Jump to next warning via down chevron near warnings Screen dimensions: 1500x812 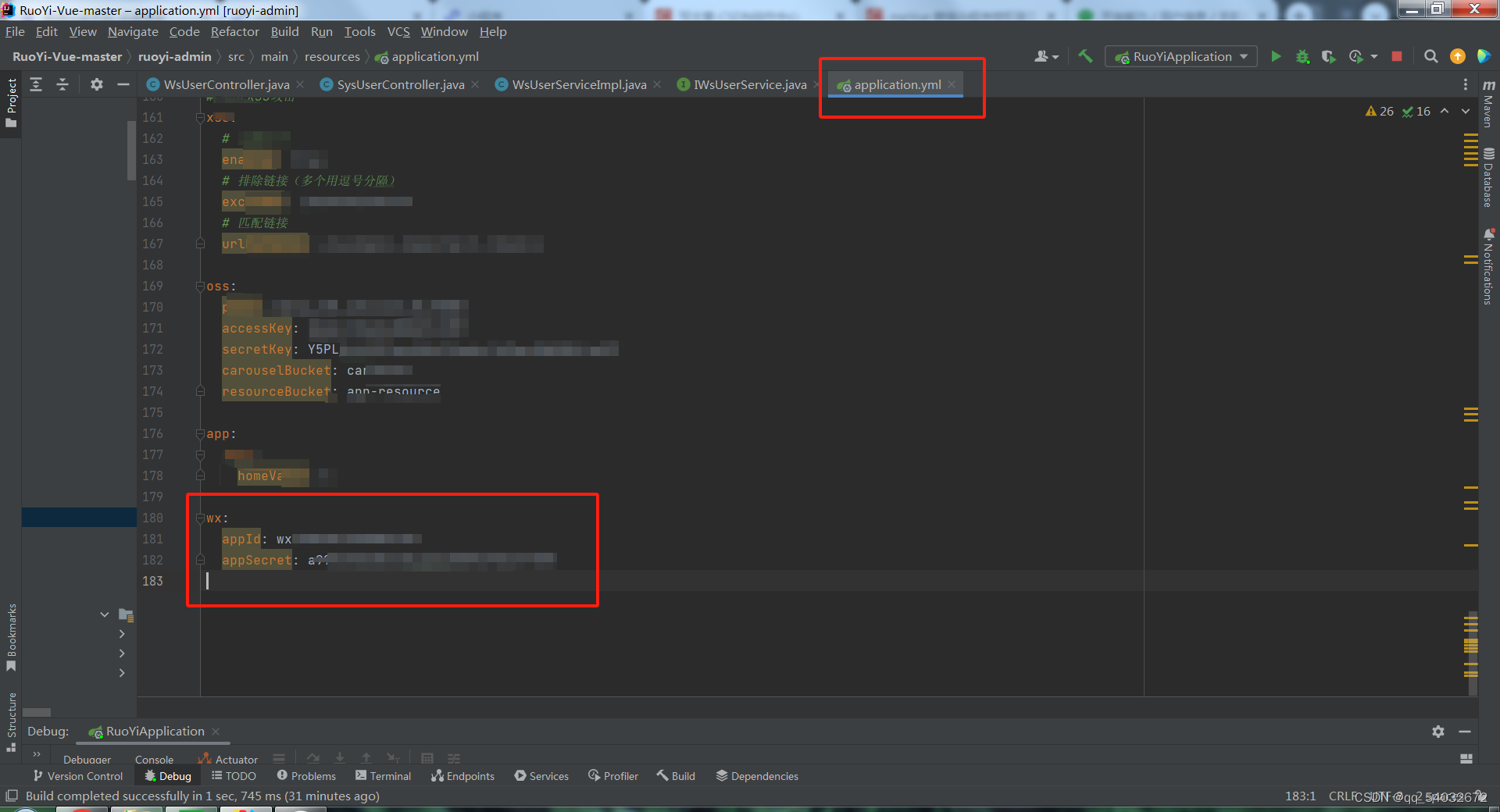pos(1466,111)
